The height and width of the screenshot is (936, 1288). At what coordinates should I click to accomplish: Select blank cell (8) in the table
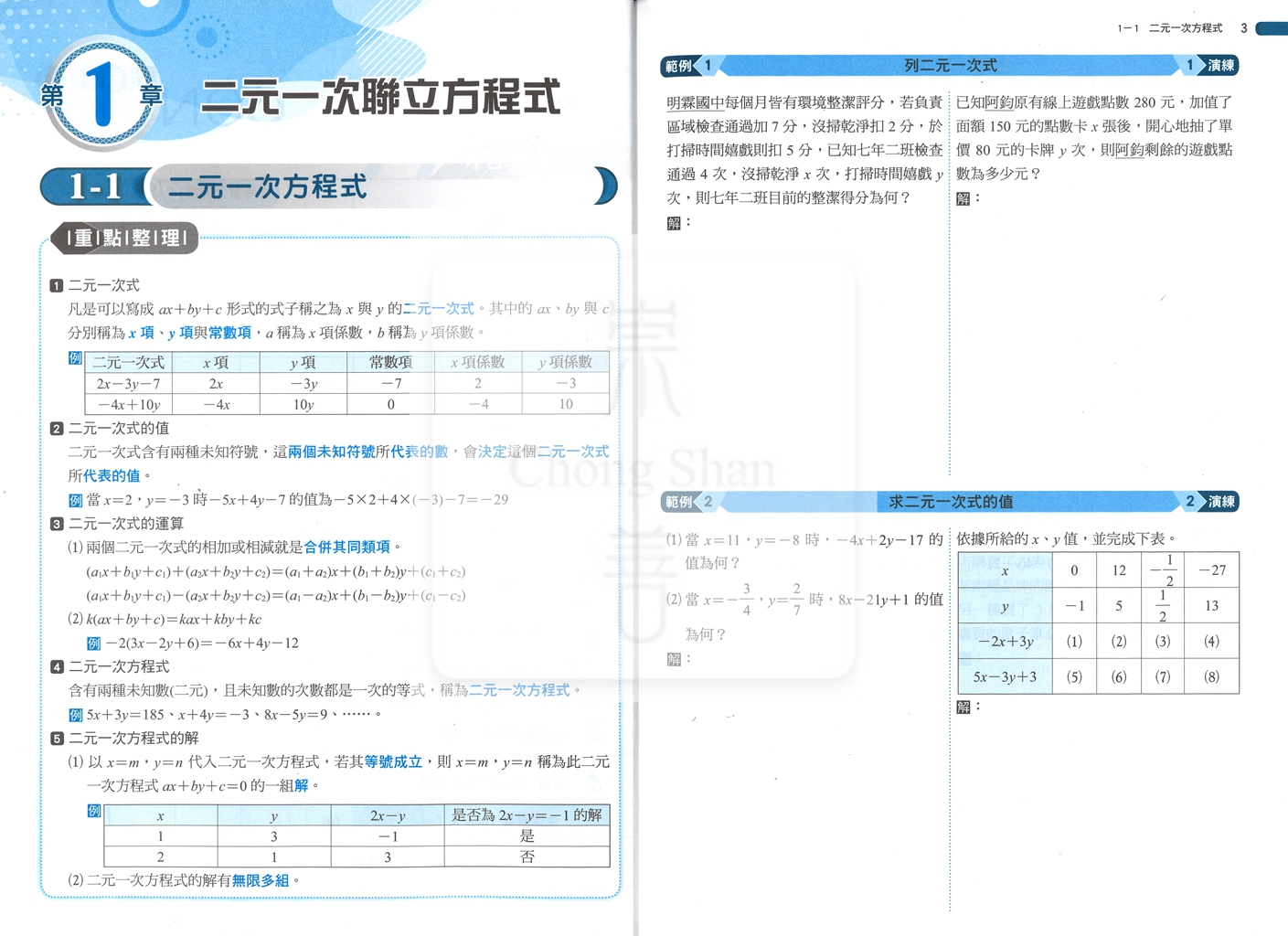coord(1211,677)
